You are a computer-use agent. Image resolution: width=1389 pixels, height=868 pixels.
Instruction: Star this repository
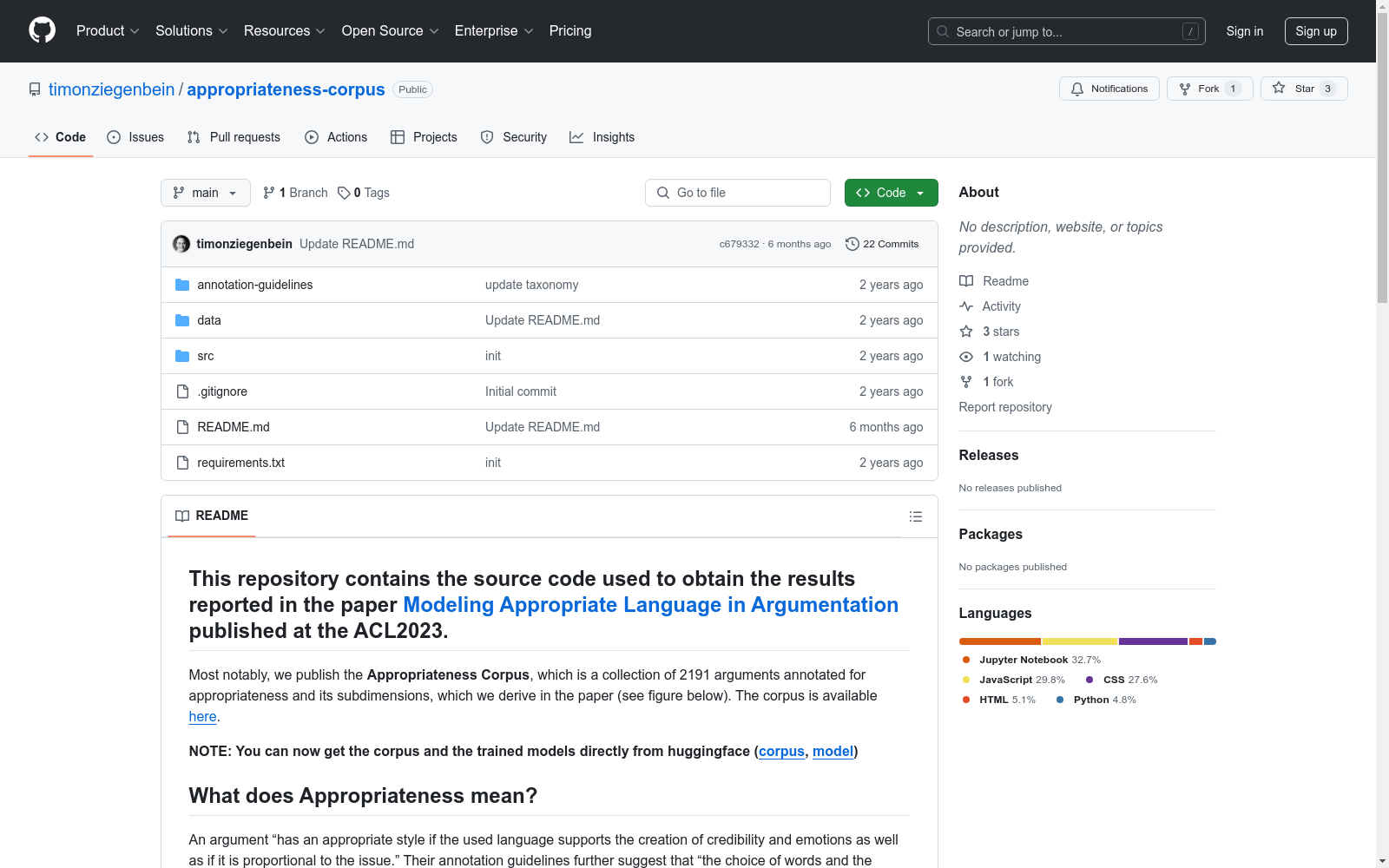(x=1303, y=89)
